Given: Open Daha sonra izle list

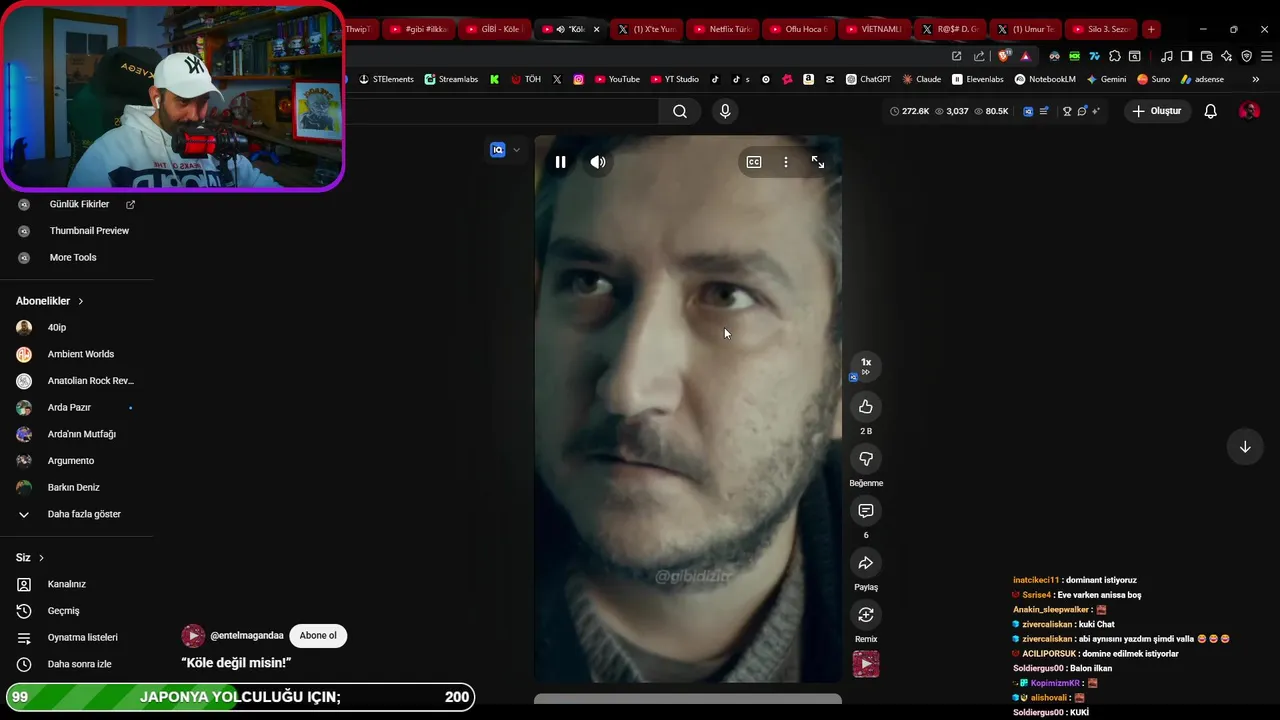Looking at the screenshot, I should coord(79,664).
